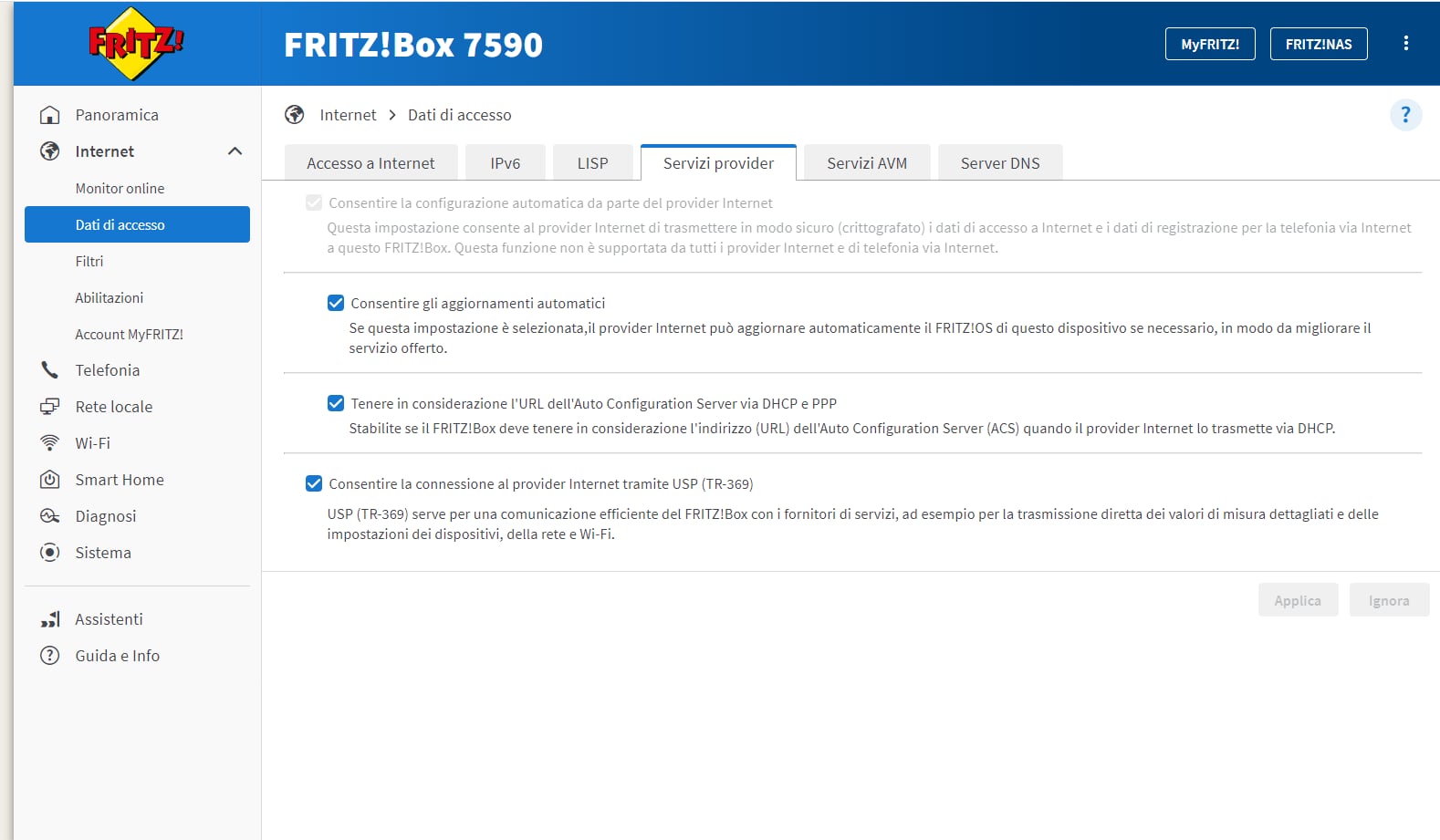Select the LISP tab
This screenshot has width=1440, height=840.
pos(592,163)
